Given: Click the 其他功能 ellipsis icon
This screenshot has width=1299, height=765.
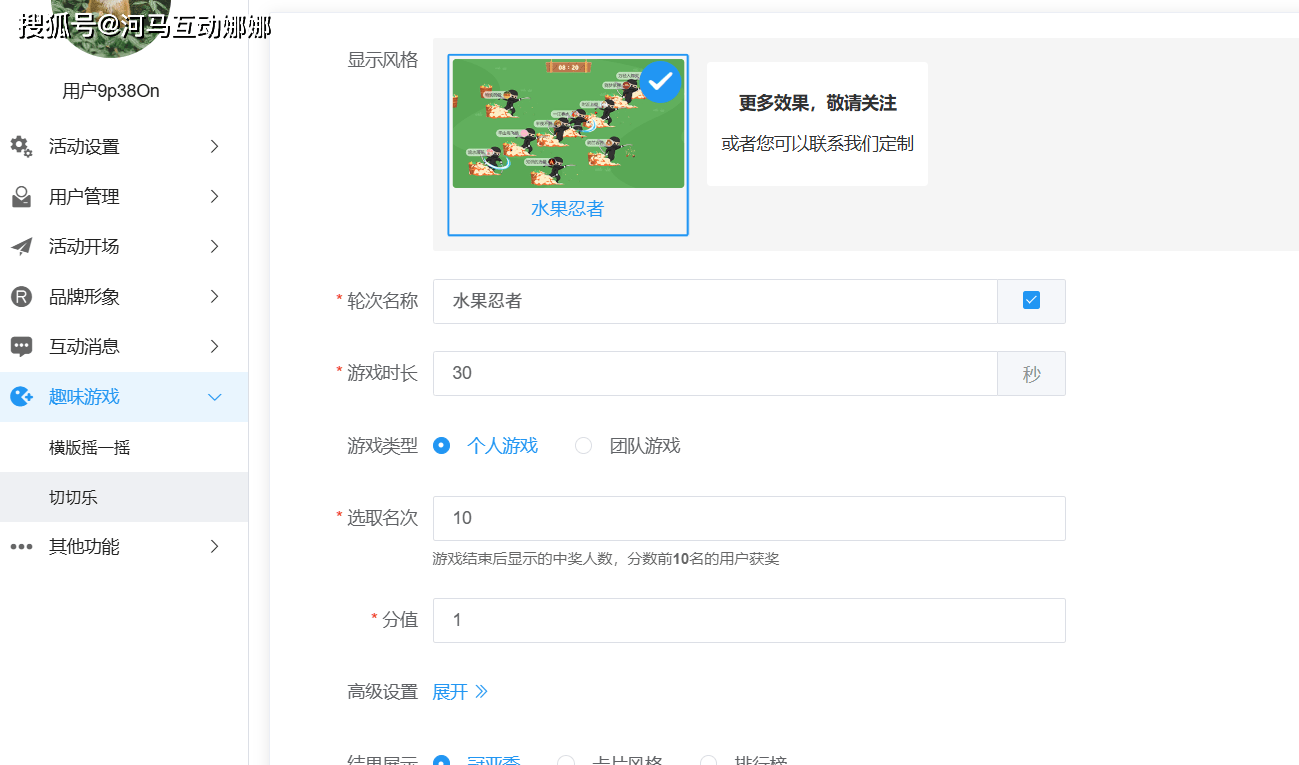Looking at the screenshot, I should pyautogui.click(x=21, y=546).
